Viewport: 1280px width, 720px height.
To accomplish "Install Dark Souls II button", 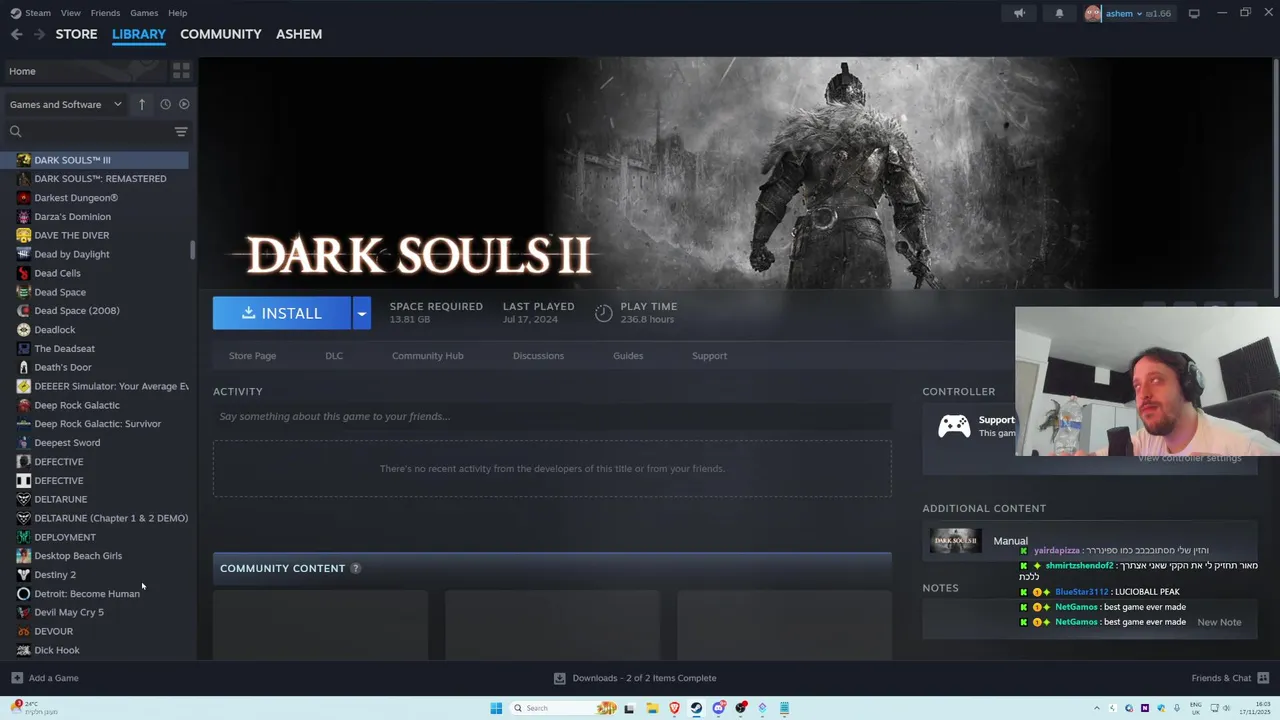I will coord(282,313).
